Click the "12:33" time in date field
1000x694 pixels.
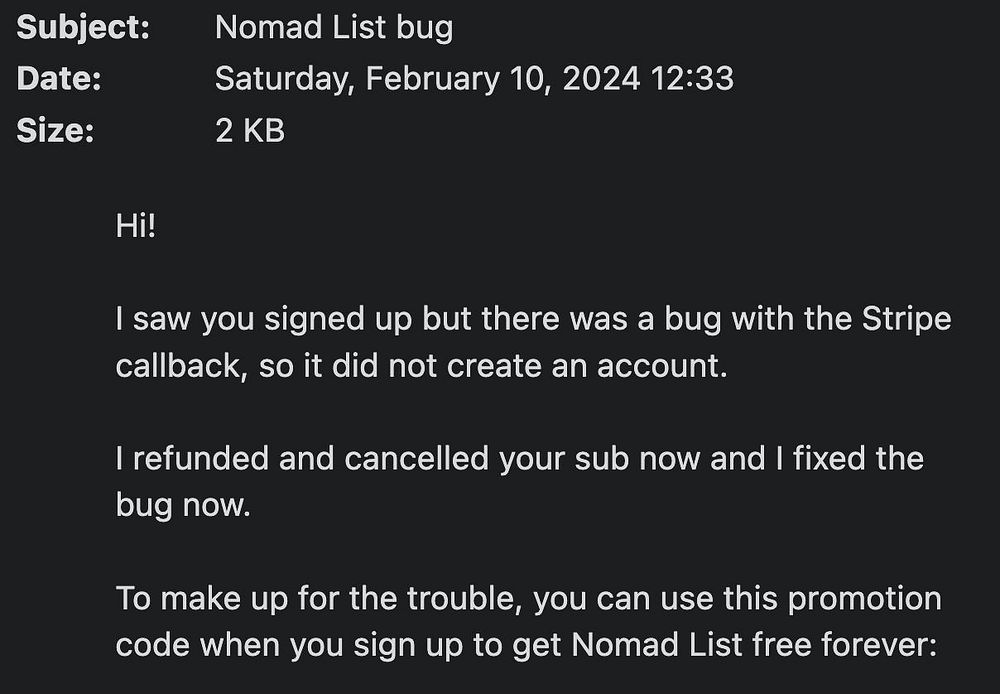[x=692, y=79]
